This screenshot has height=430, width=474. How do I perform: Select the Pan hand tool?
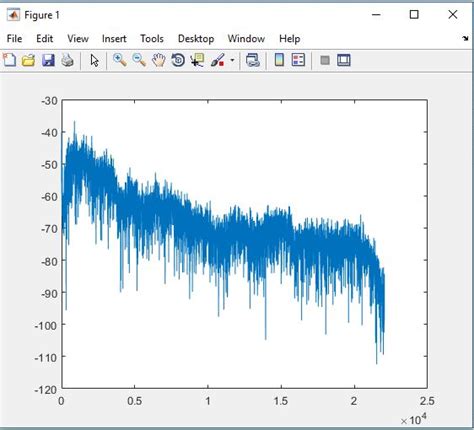159,60
